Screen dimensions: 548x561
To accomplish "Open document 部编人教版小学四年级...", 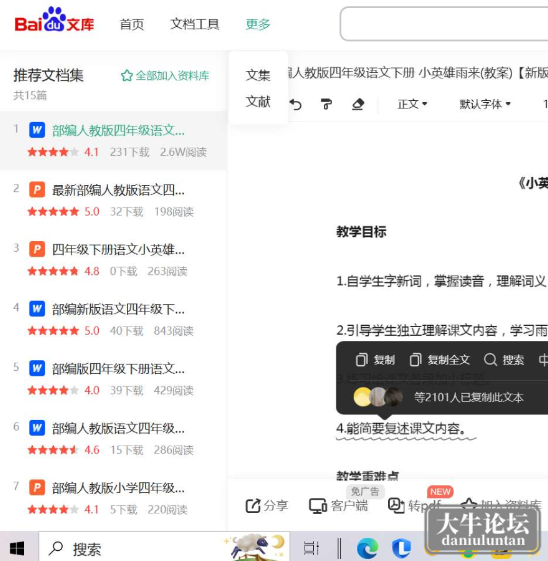I will (118, 487).
